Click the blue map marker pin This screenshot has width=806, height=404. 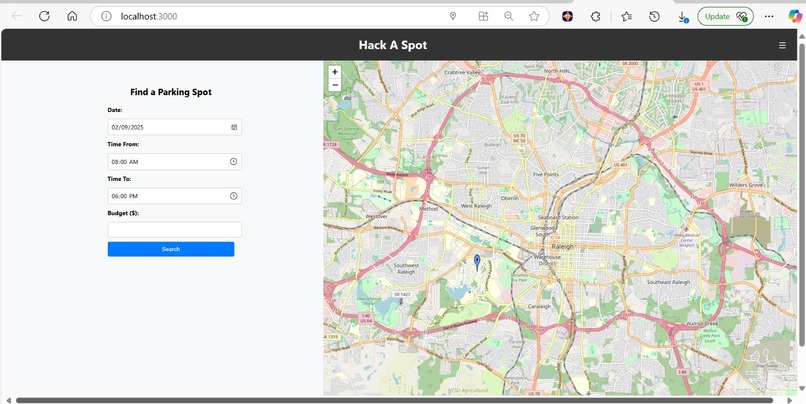477,262
